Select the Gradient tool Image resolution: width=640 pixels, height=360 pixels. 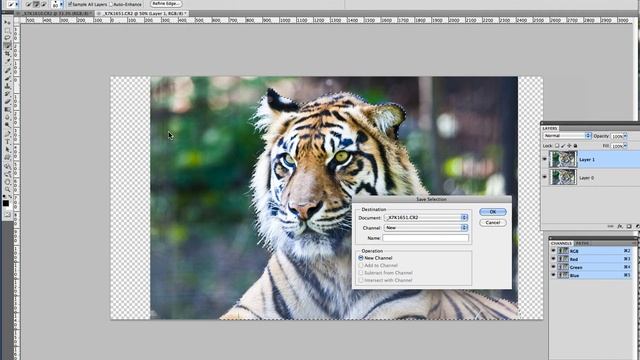(7, 109)
